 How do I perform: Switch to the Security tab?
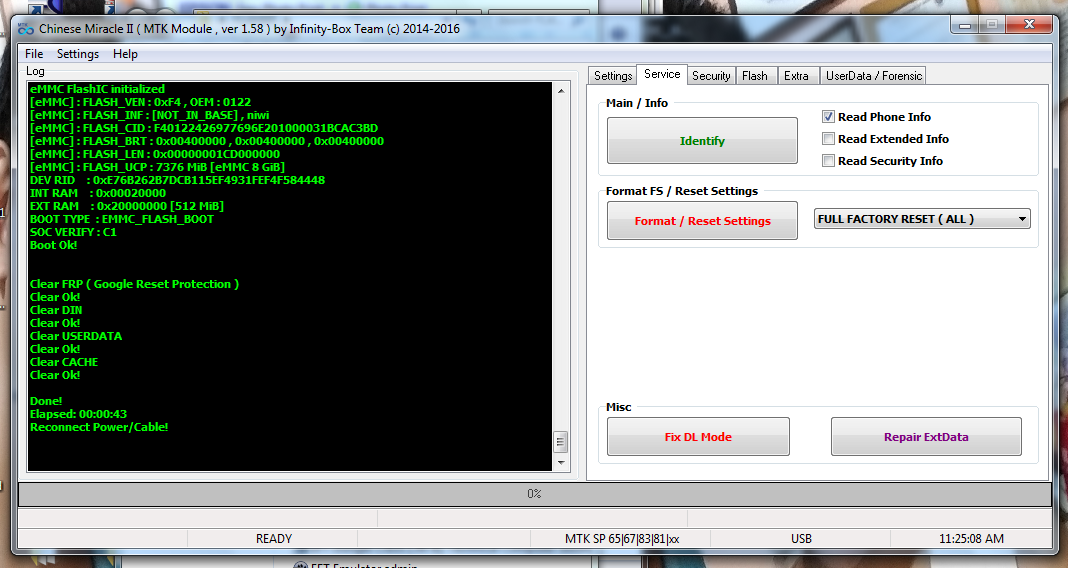click(x=711, y=76)
